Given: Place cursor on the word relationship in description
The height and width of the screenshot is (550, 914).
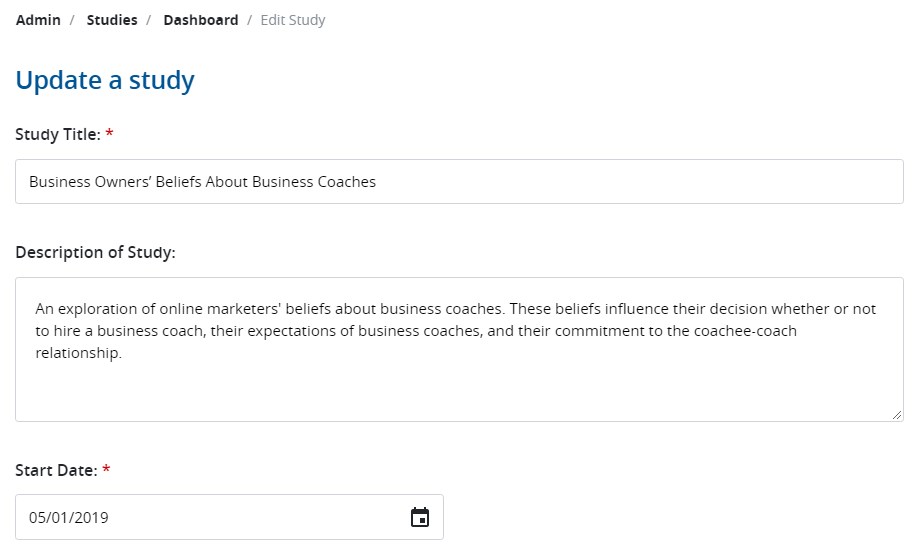Looking at the screenshot, I should tap(77, 353).
